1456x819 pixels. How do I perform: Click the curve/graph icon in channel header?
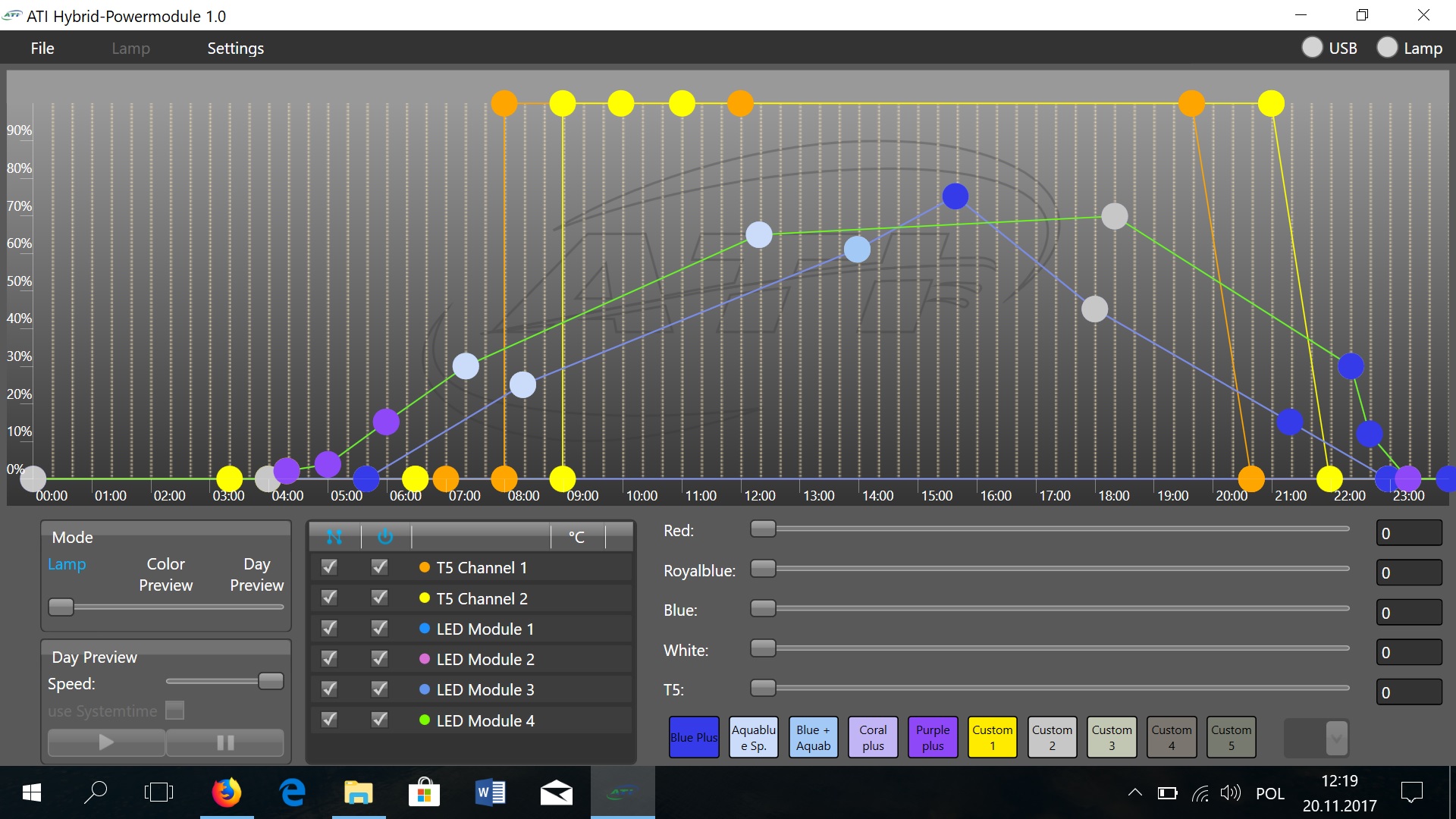click(334, 537)
